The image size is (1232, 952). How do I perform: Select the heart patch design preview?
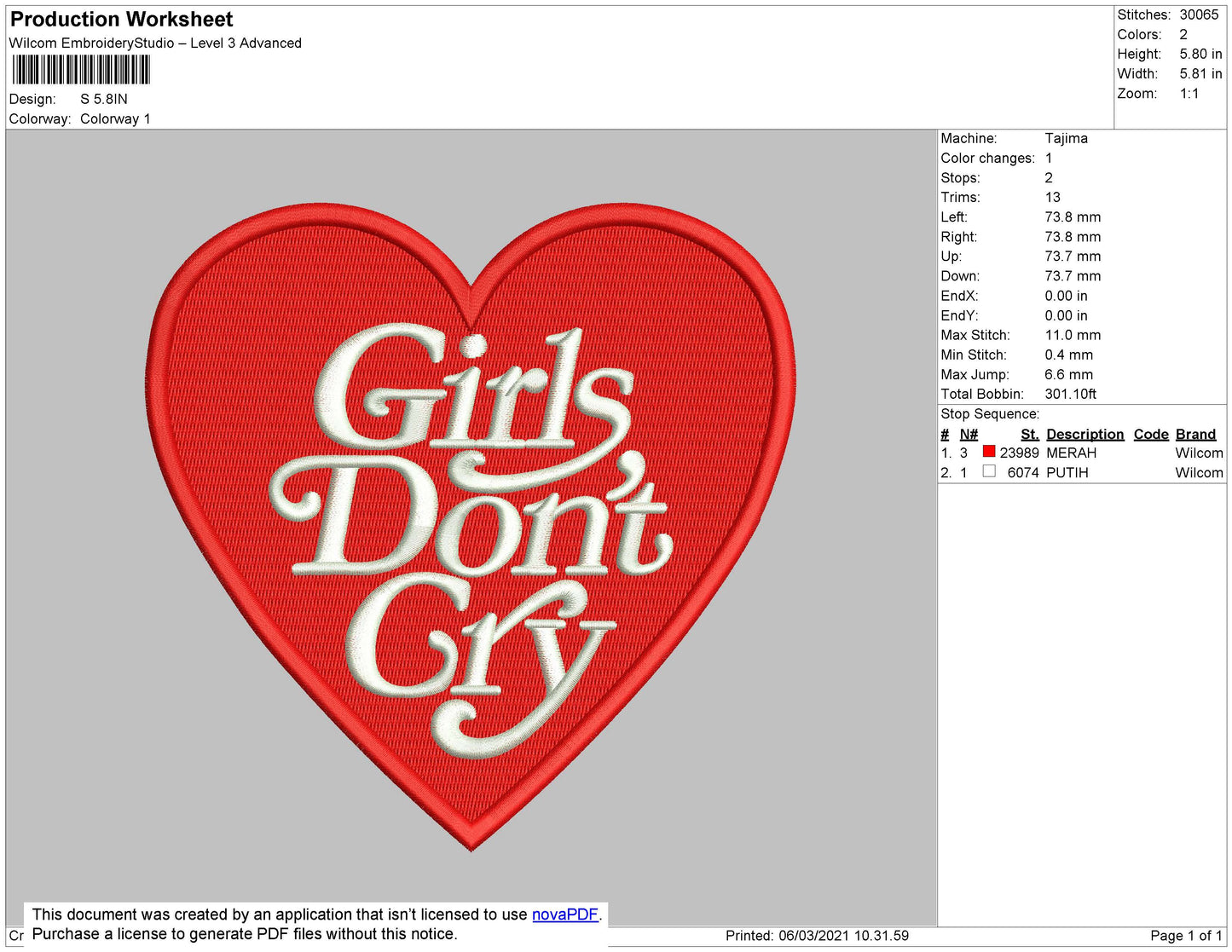pyautogui.click(x=471, y=526)
